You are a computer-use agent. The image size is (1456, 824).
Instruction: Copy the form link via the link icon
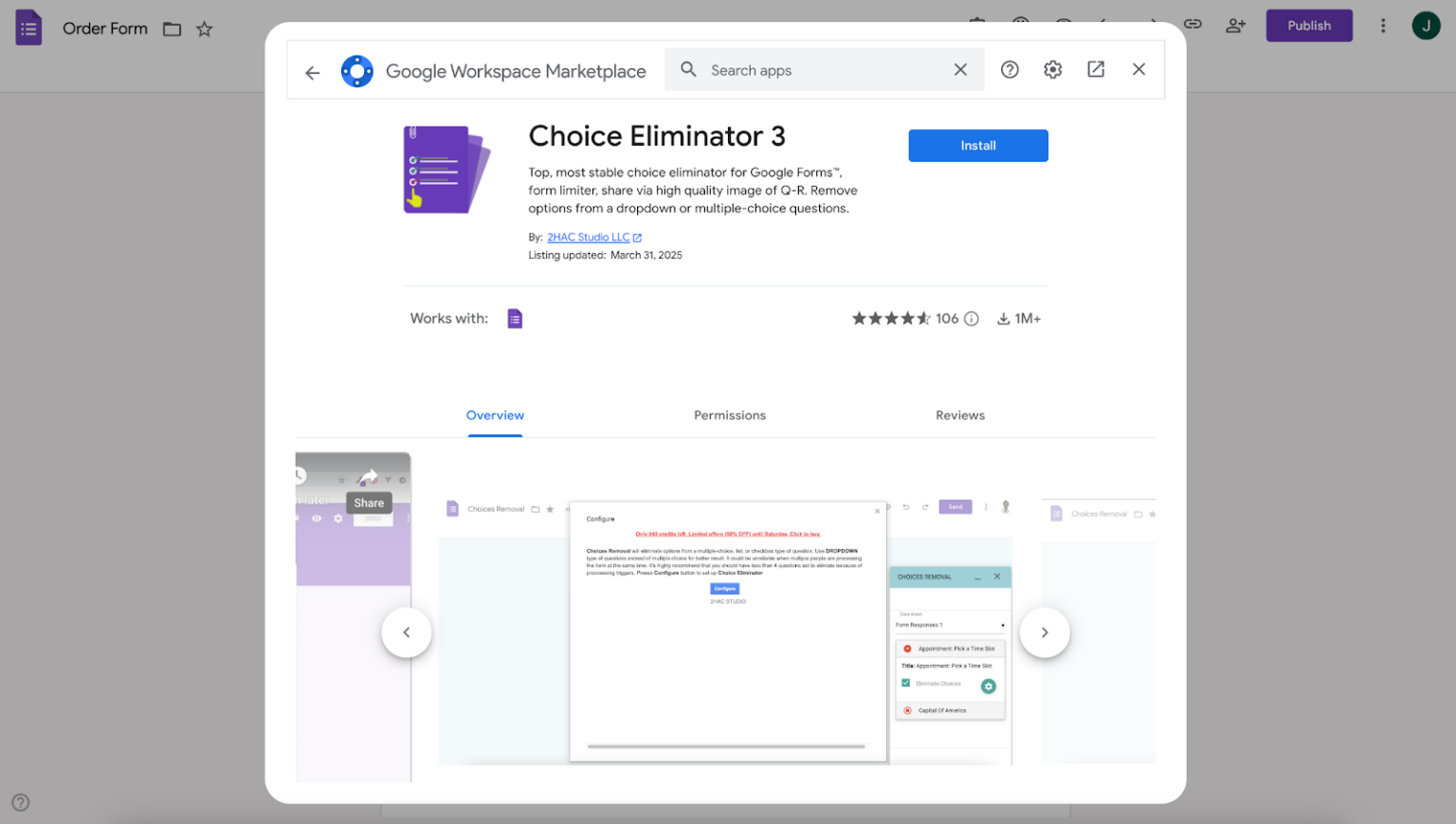1192,26
